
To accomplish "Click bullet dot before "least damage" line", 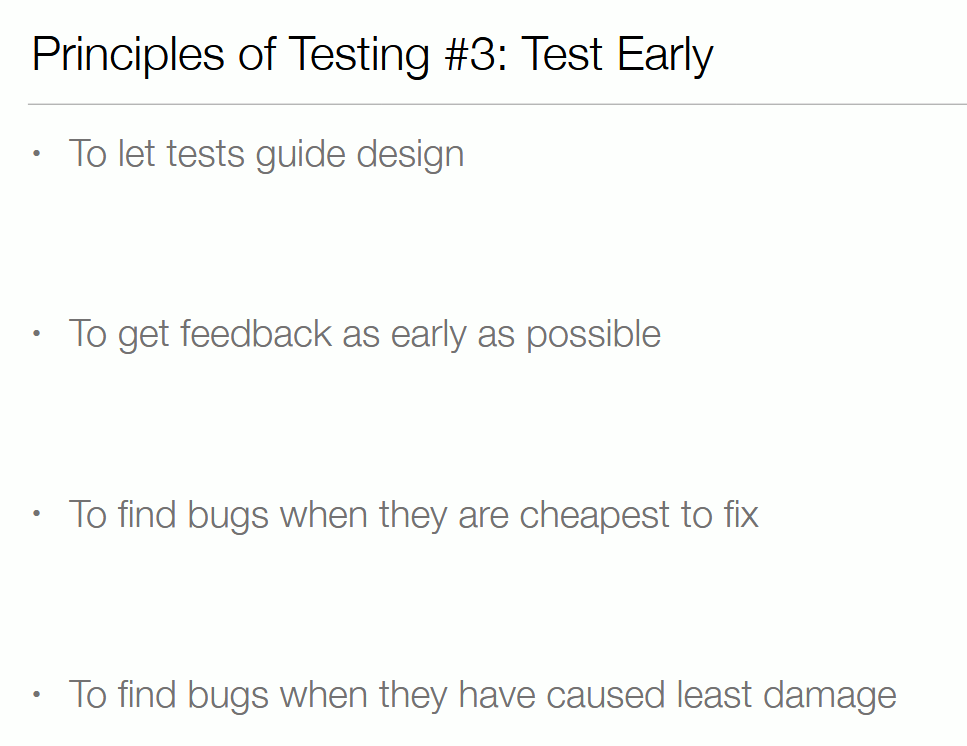I will [x=36, y=694].
